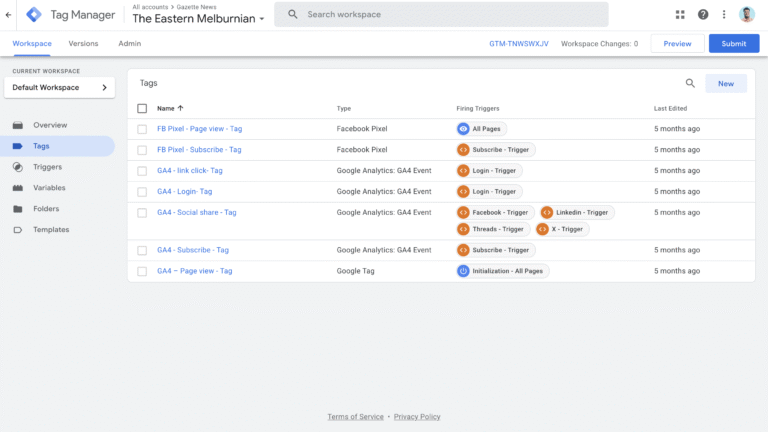Click the search icon in Tags panel
Image resolution: width=768 pixels, height=432 pixels.
point(690,84)
